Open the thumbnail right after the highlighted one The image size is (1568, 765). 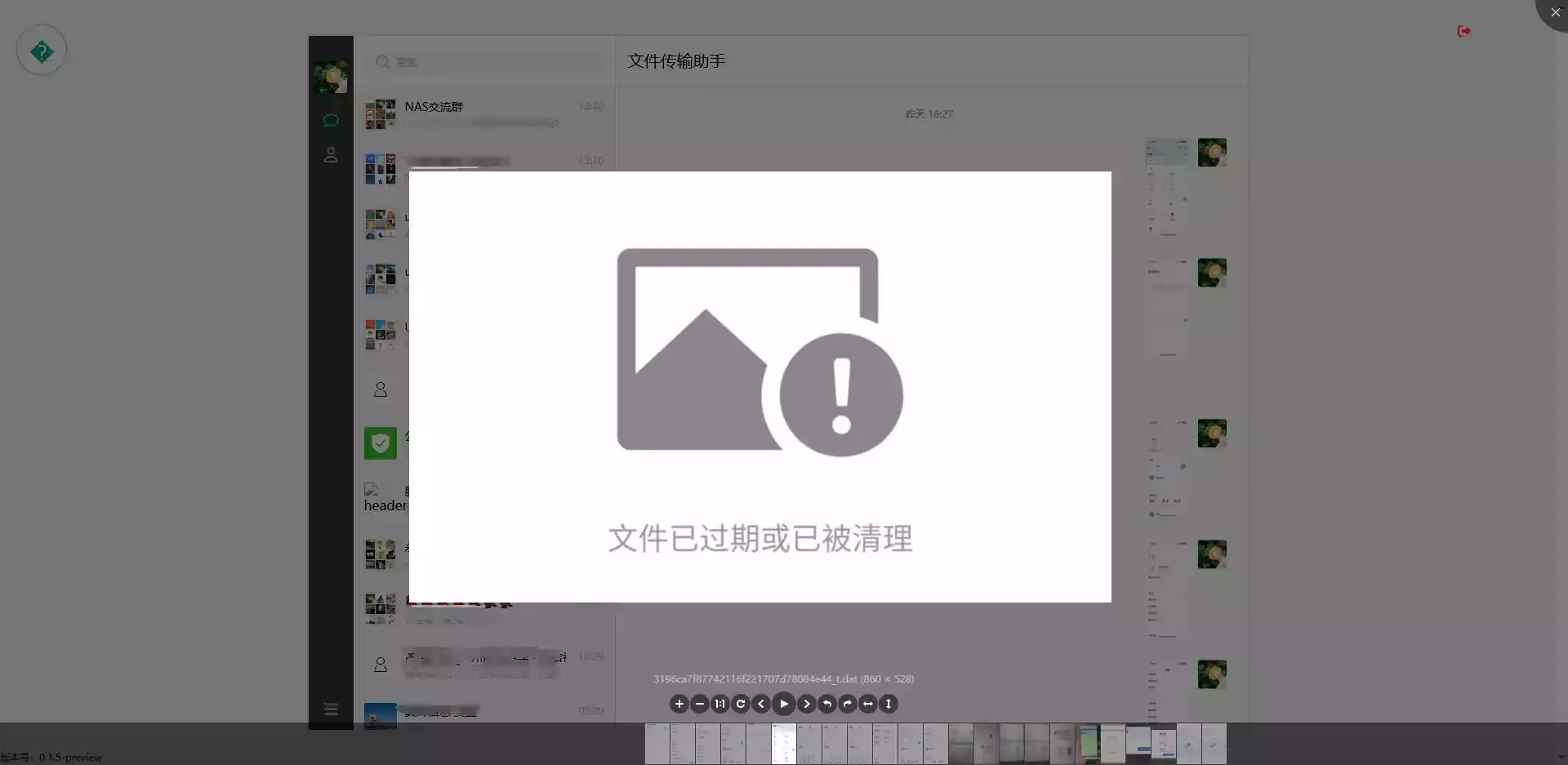pyautogui.click(x=808, y=744)
